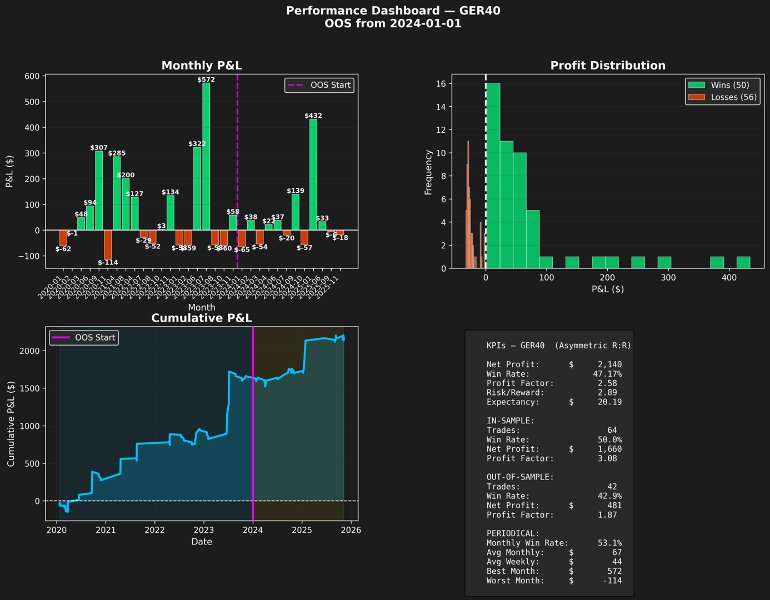Click the $432 monthly profit bar
770x600 pixels.
point(313,175)
